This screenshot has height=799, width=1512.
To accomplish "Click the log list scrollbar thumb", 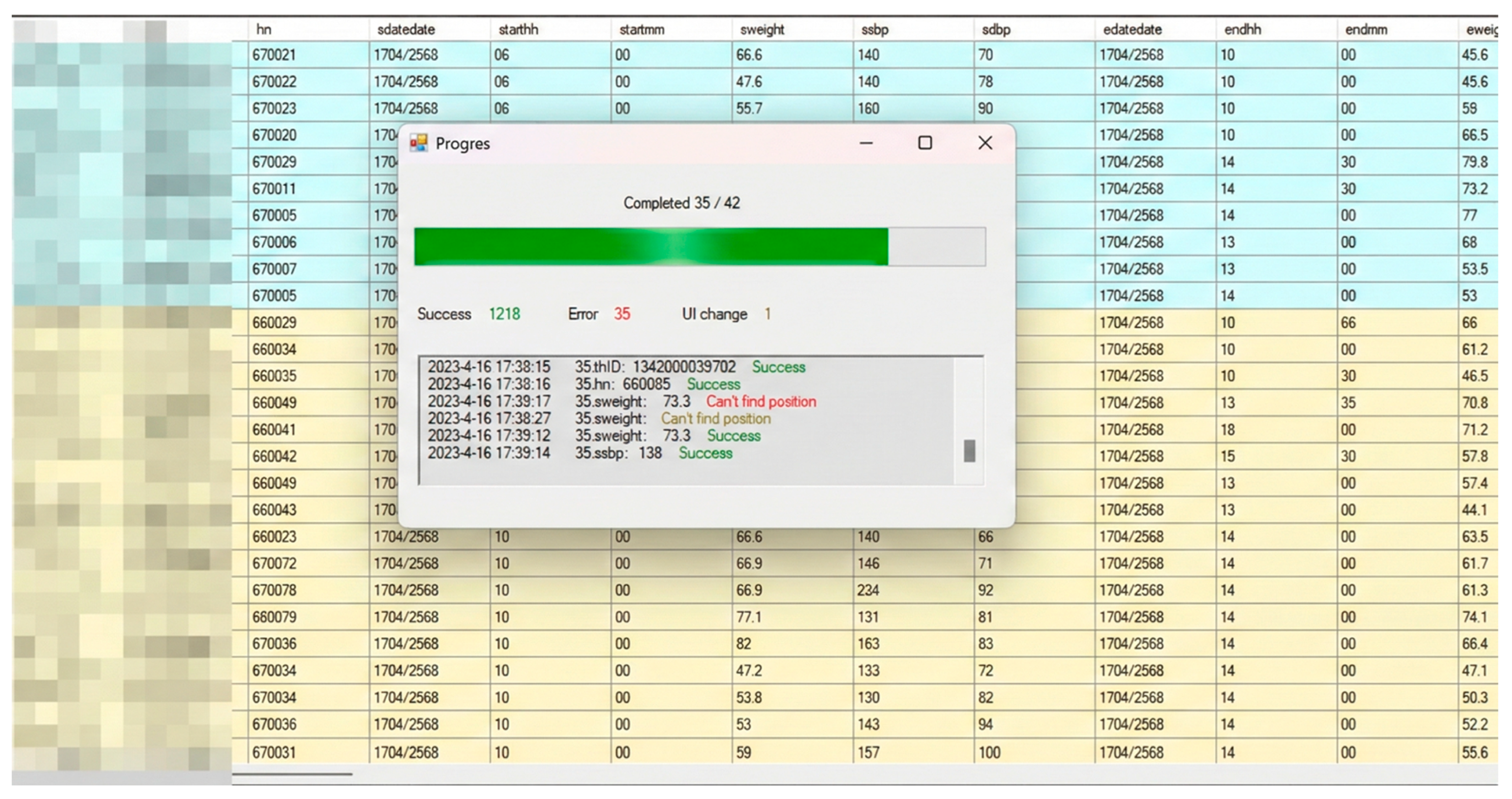I will (969, 451).
